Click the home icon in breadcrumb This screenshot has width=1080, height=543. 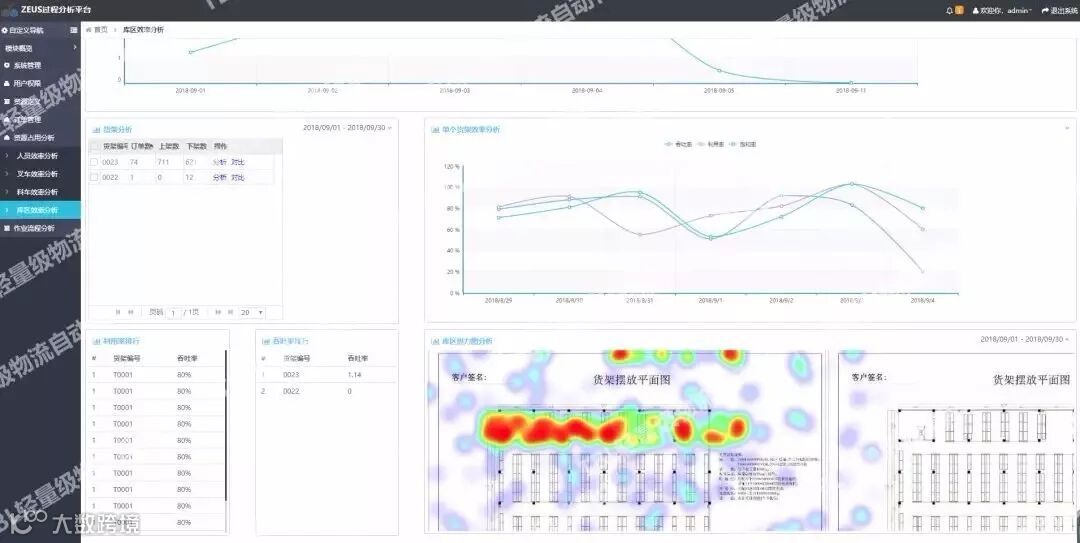[89, 30]
